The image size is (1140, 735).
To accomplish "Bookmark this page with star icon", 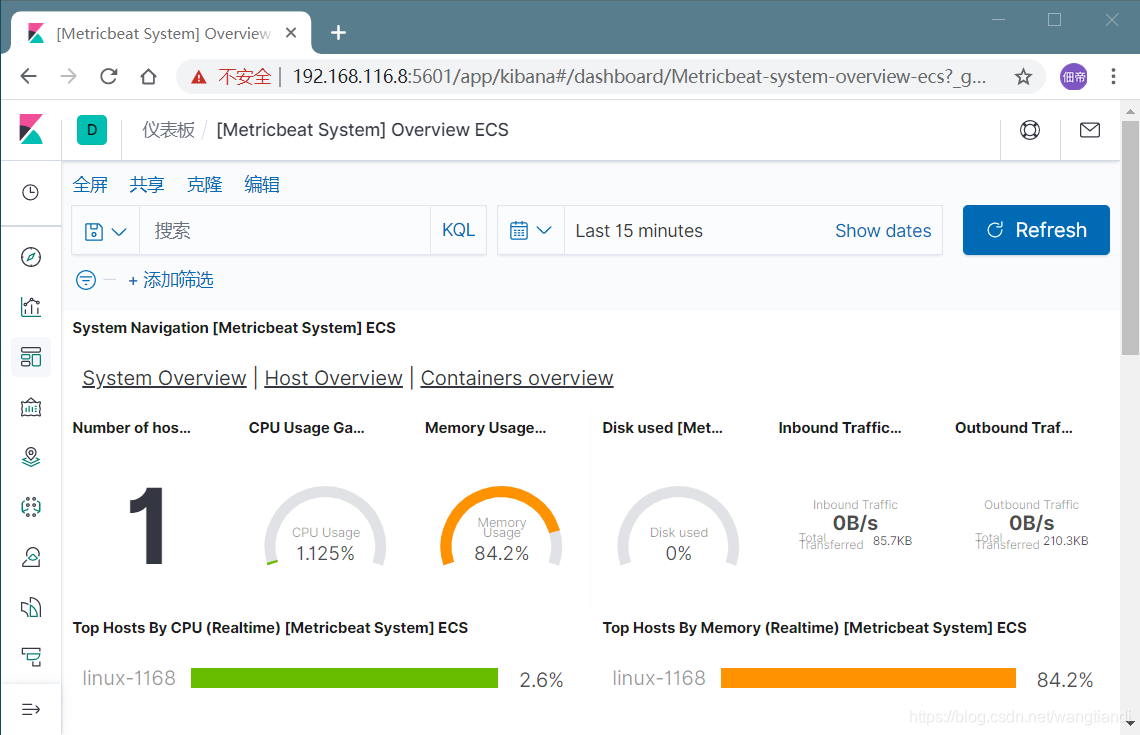I will tap(1023, 76).
